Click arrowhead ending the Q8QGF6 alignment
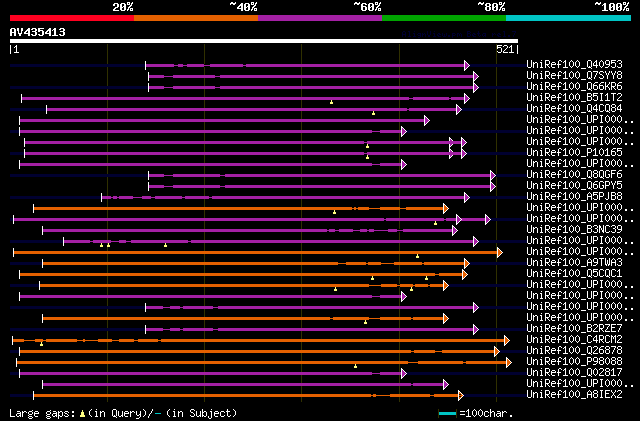 [493, 176]
